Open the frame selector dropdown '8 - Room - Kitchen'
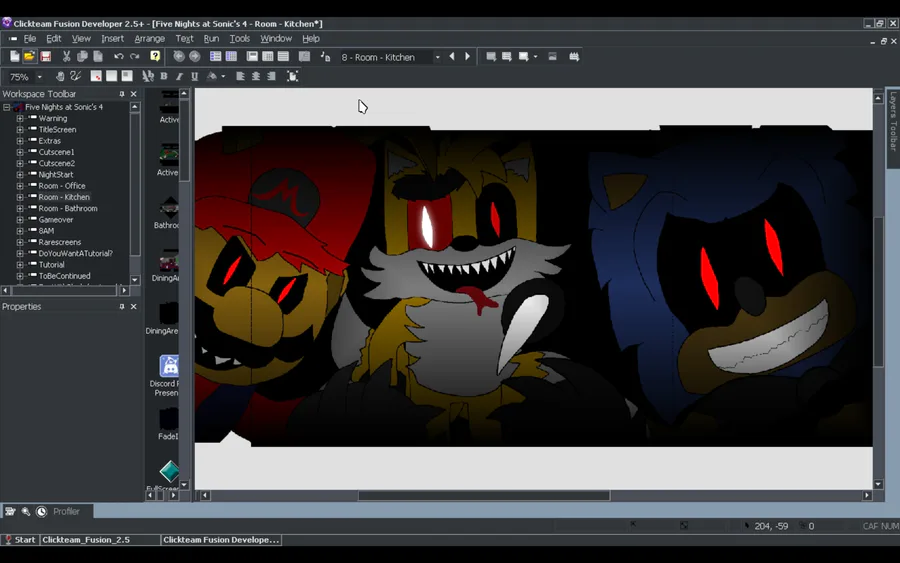The width and height of the screenshot is (900, 563). tap(437, 57)
